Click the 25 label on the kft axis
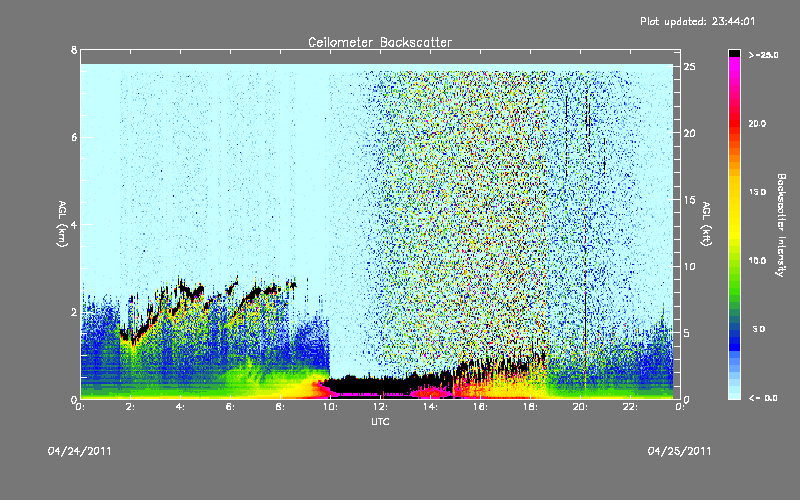This screenshot has height=500, width=800. tap(690, 67)
